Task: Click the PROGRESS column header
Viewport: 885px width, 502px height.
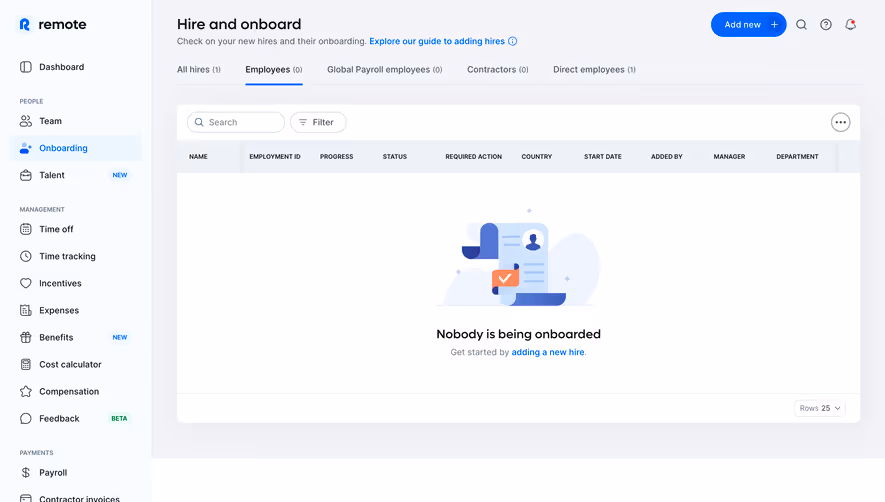Action: pos(336,156)
